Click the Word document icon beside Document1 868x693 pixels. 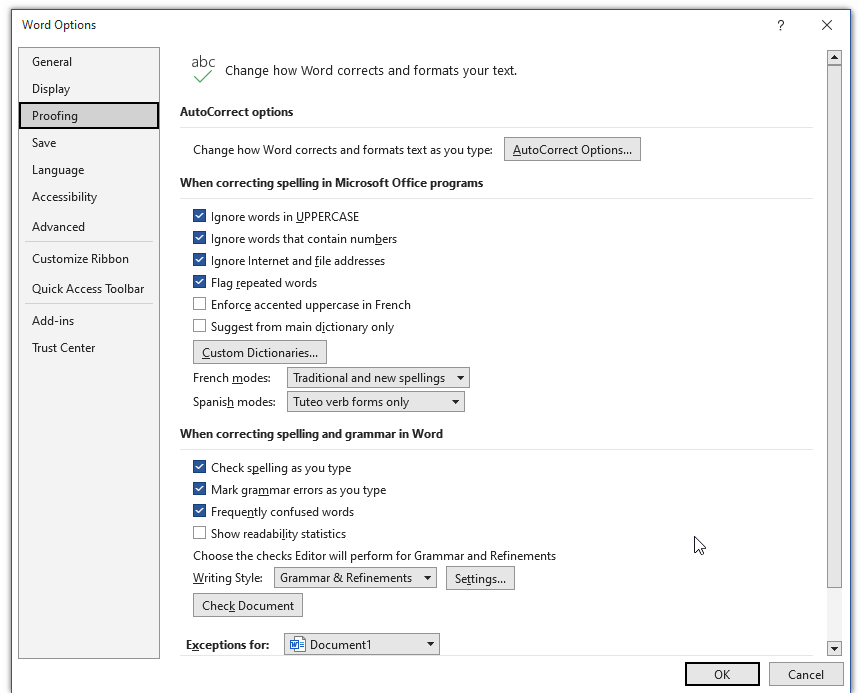tap(297, 644)
